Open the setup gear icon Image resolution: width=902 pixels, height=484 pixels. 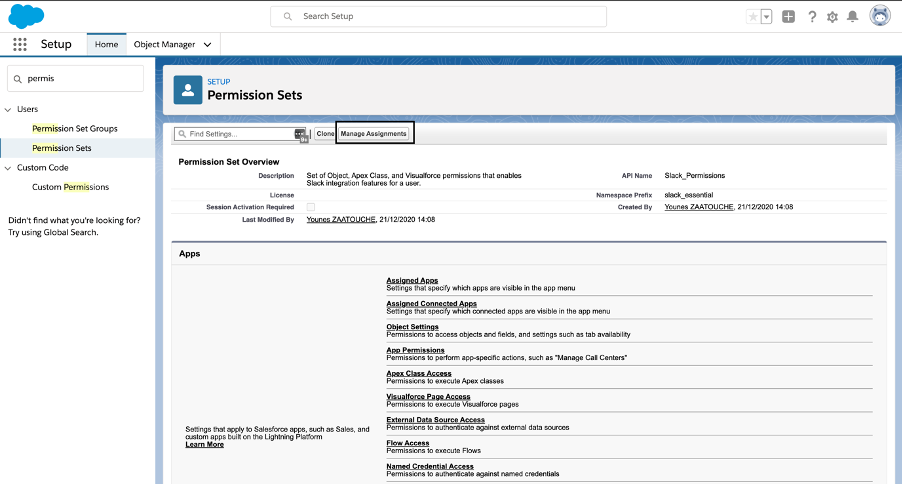click(x=832, y=17)
